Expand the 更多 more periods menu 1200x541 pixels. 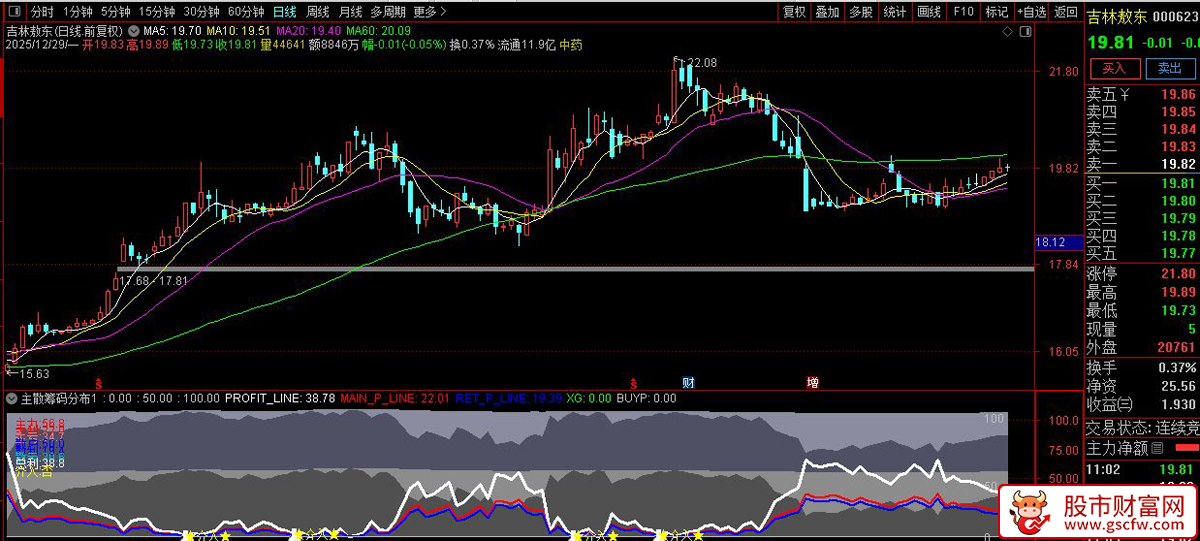429,12
